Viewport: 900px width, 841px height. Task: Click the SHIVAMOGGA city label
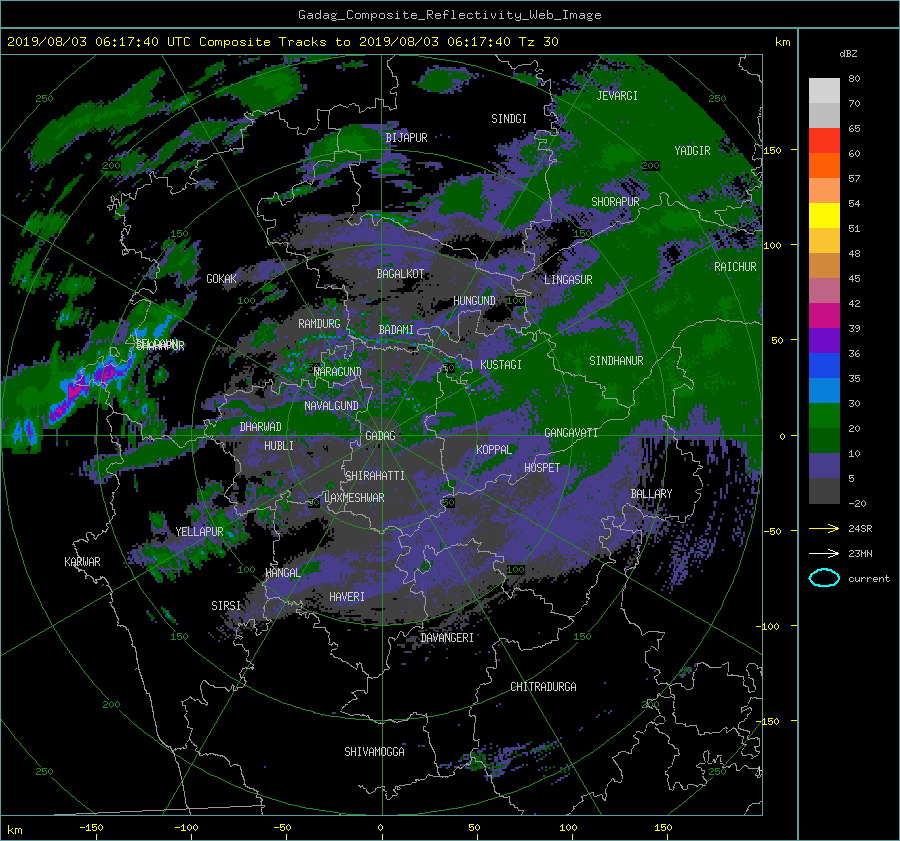pyautogui.click(x=374, y=752)
